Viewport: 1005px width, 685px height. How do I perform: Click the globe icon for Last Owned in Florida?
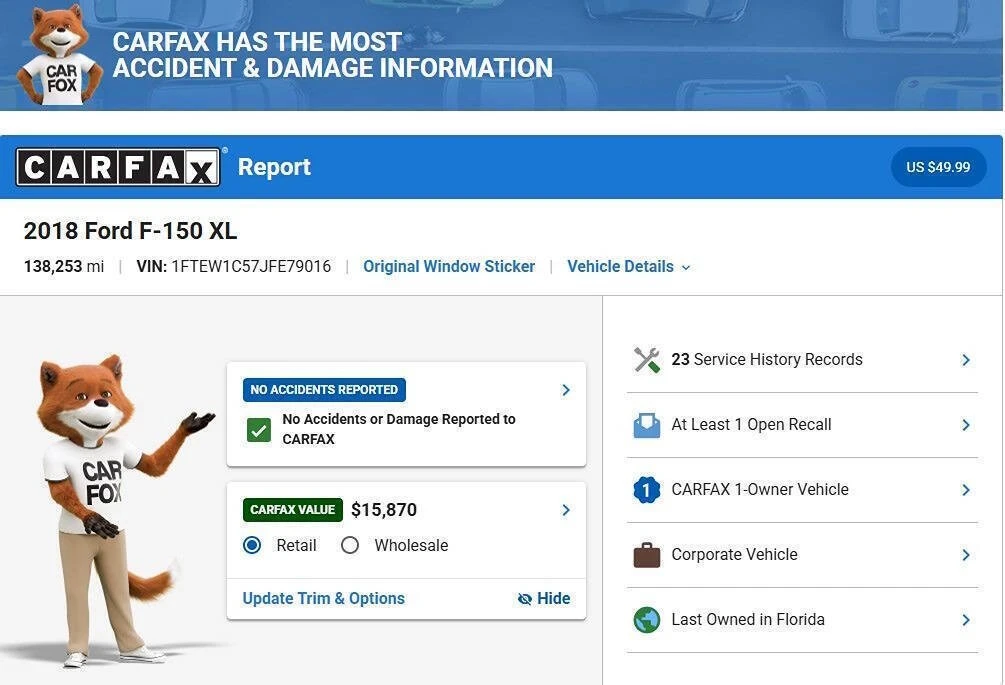[x=647, y=620]
